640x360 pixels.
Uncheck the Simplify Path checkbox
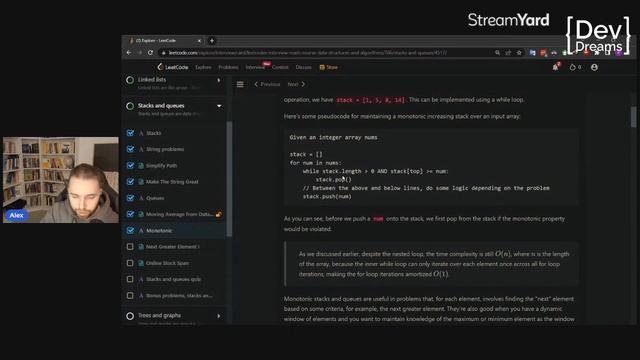click(130, 166)
